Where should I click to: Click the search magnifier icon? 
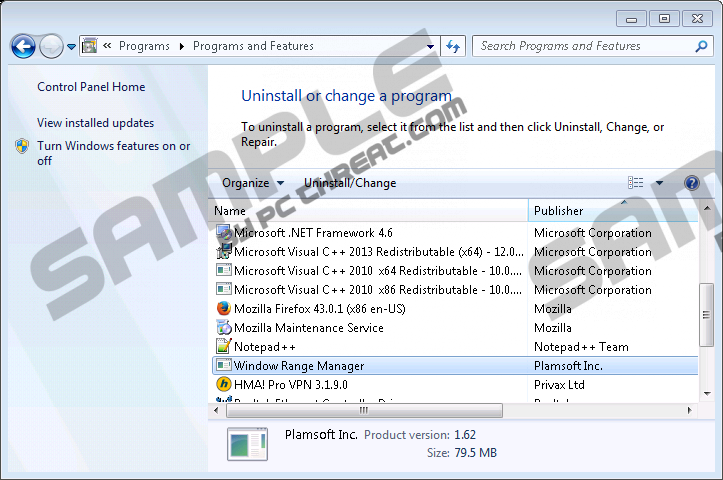(x=701, y=46)
